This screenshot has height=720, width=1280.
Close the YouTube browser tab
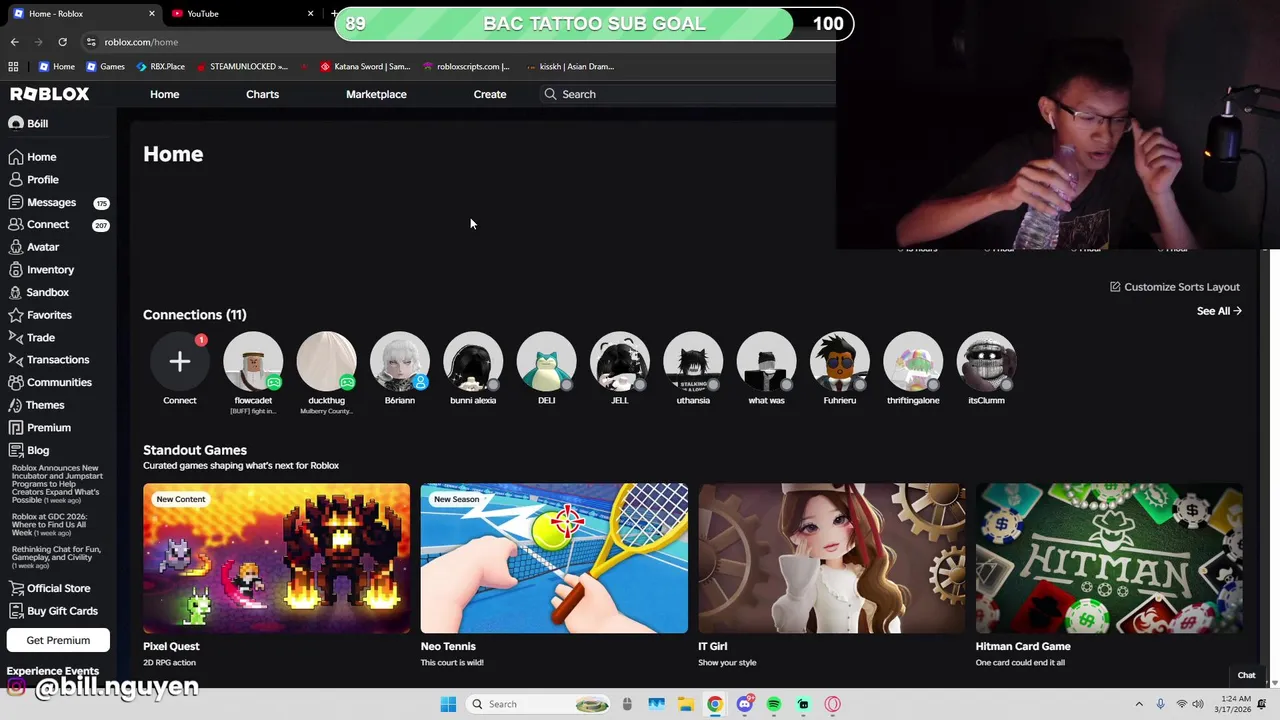(310, 14)
